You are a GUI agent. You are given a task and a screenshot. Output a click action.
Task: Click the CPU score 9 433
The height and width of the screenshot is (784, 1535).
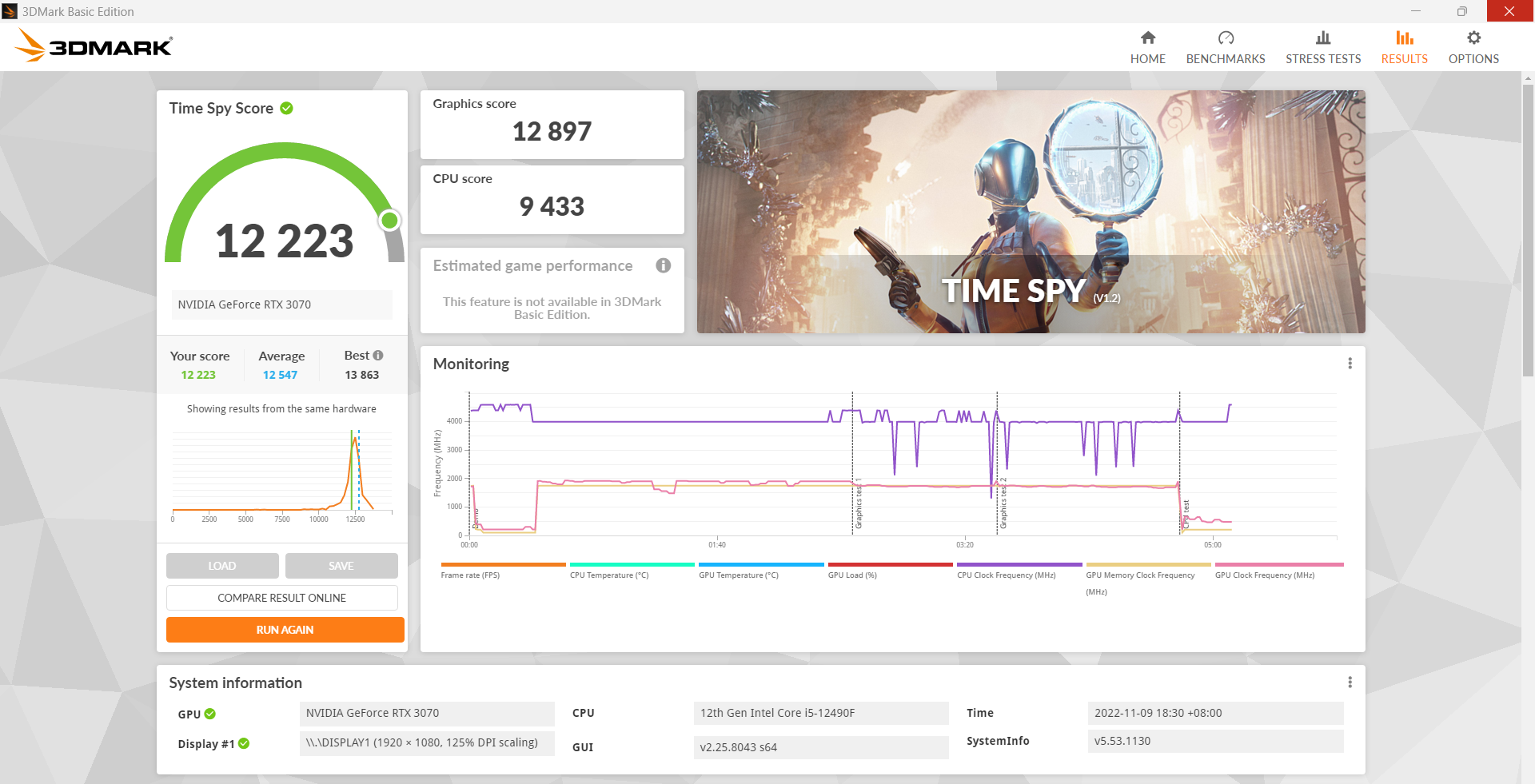552,206
